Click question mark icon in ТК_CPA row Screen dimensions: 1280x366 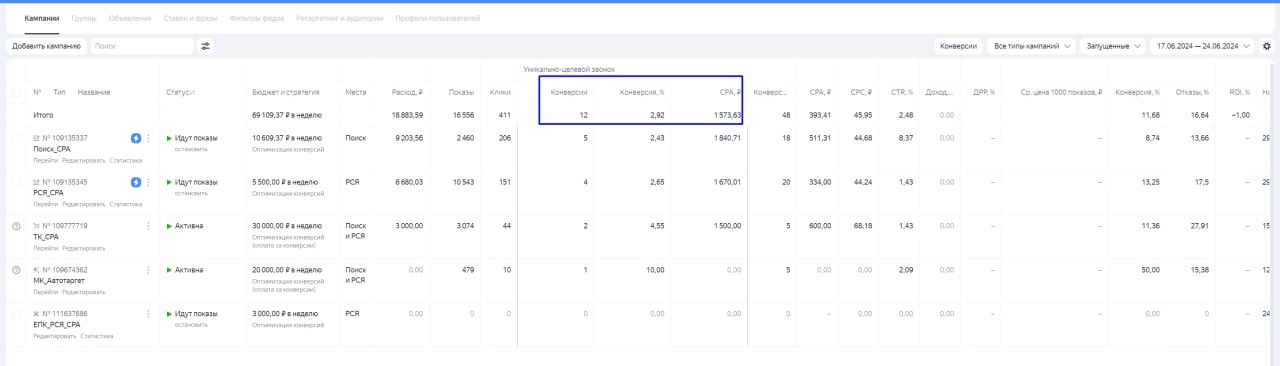coord(16,226)
